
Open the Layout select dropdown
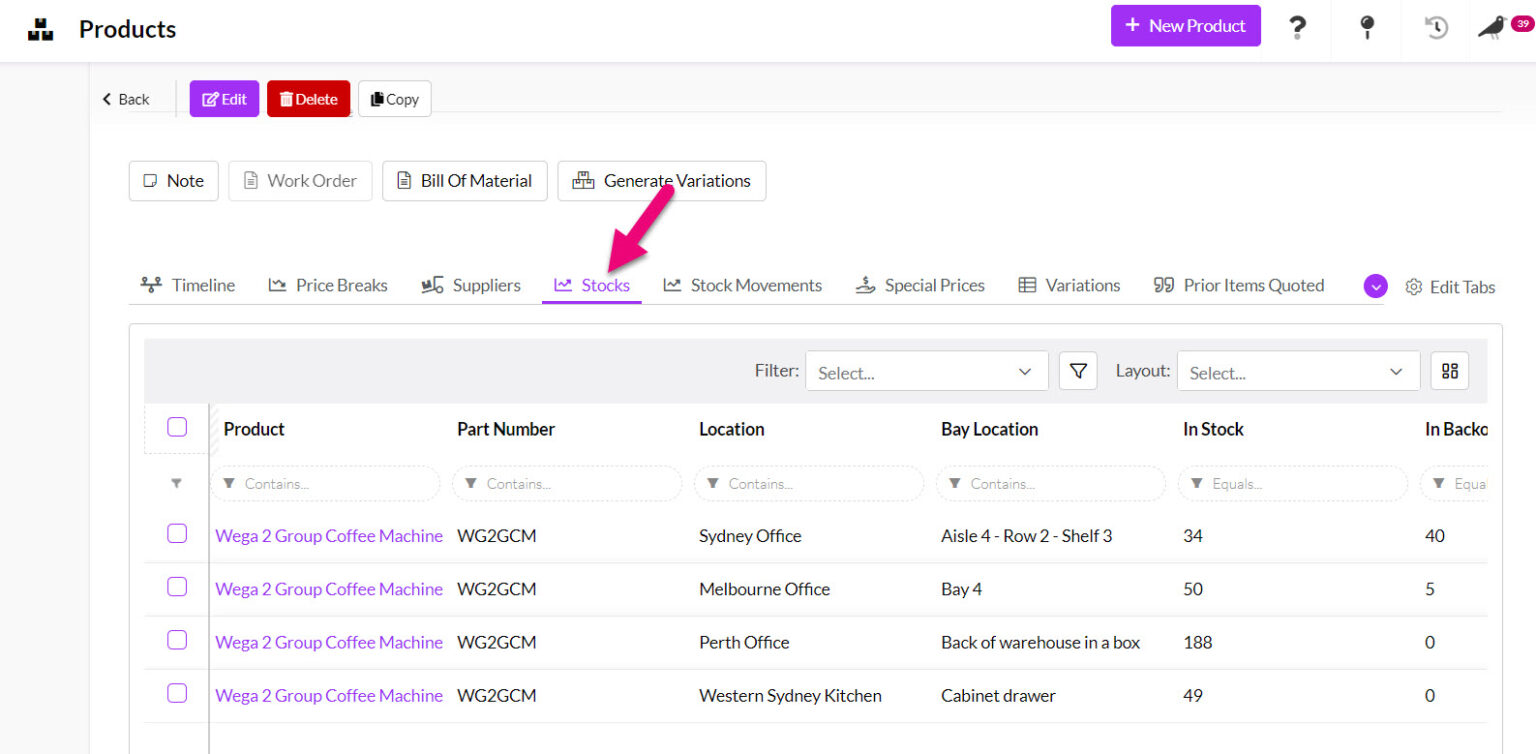1297,371
